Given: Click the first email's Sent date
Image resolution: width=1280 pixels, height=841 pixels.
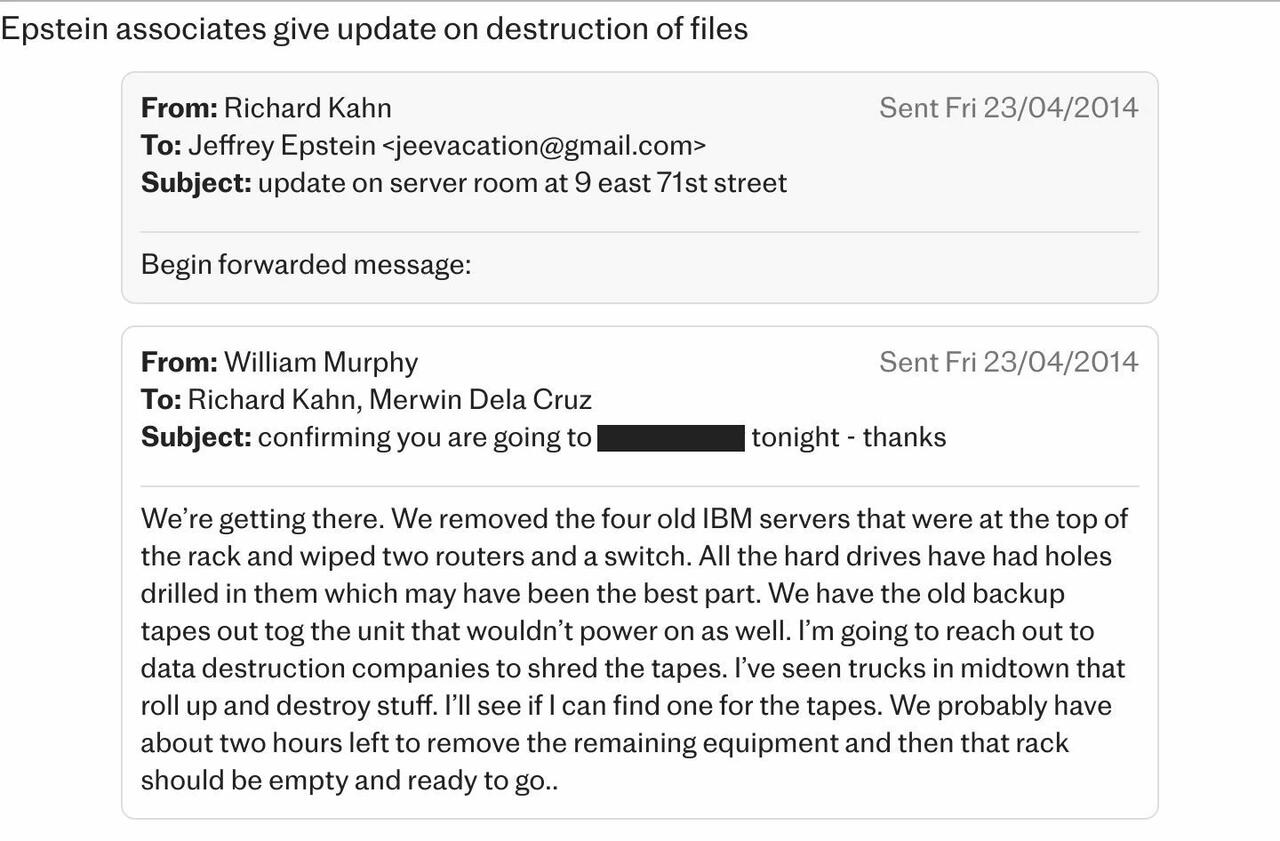Looking at the screenshot, I should [x=1008, y=108].
